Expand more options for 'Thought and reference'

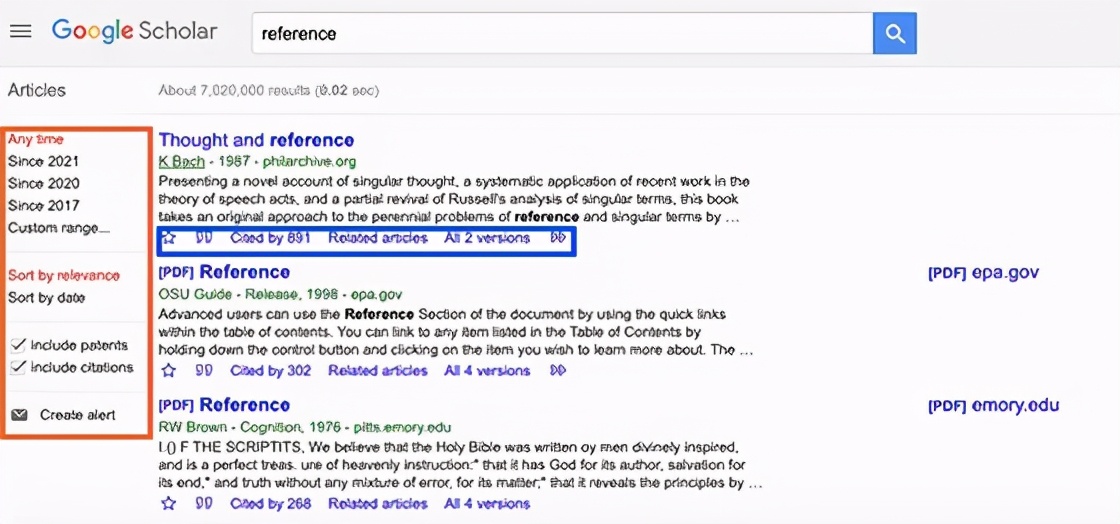coord(558,238)
